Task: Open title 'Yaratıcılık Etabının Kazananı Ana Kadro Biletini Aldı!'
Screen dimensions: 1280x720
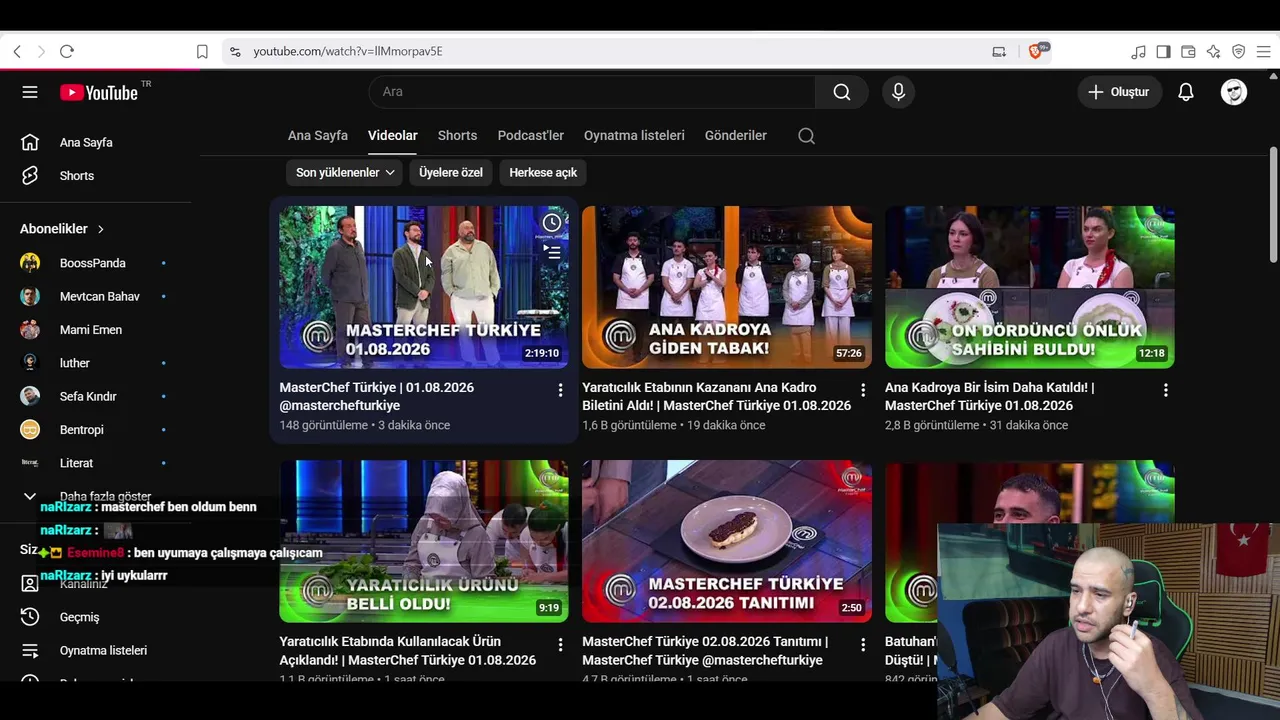Action: click(717, 397)
